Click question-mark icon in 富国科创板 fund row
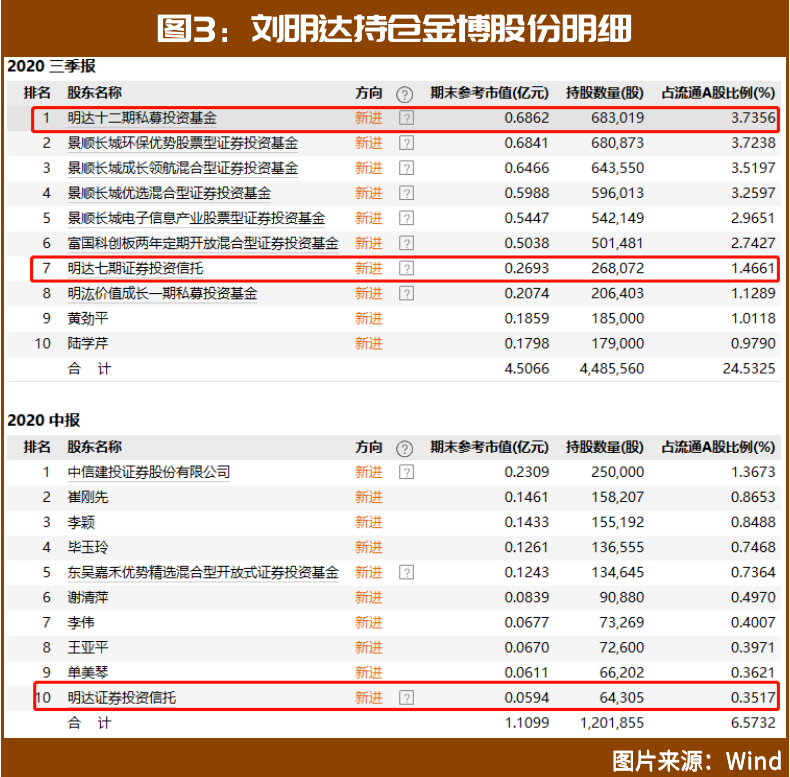Image resolution: width=790 pixels, height=777 pixels. click(406, 243)
